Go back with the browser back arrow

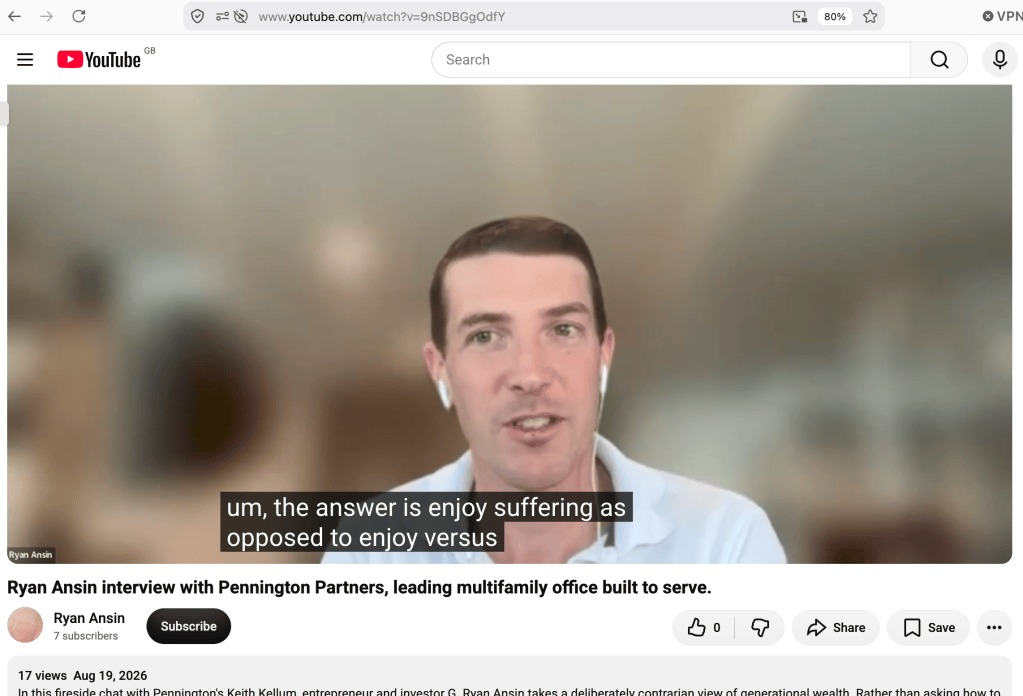point(15,16)
